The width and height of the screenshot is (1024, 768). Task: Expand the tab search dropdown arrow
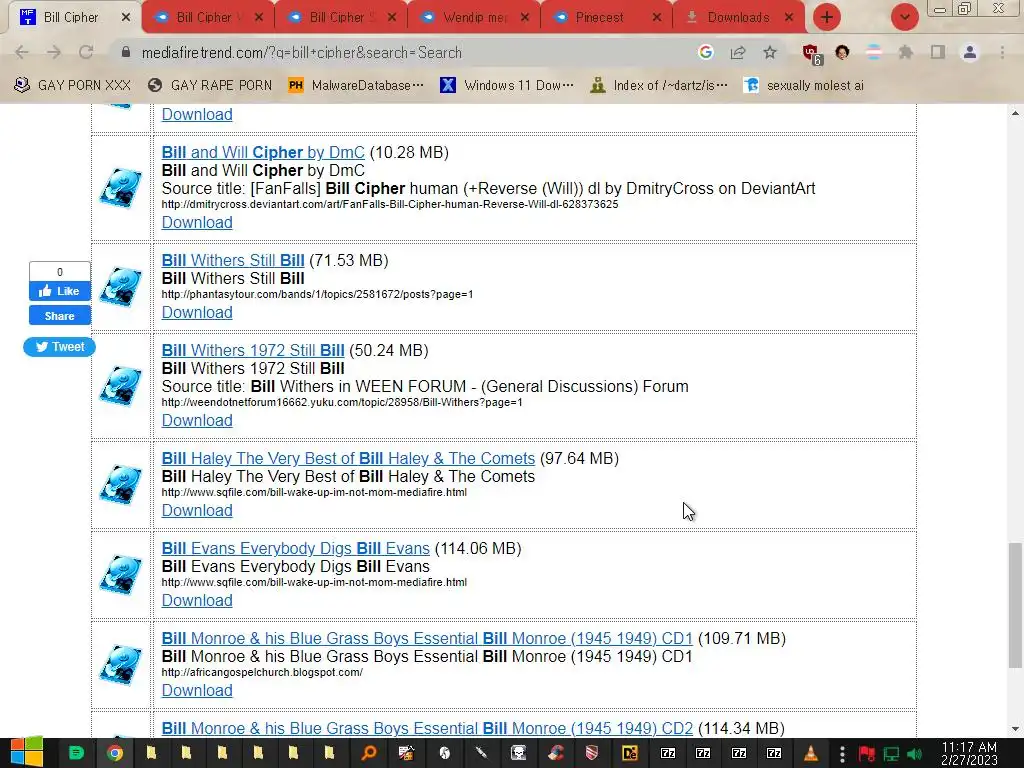tap(905, 17)
